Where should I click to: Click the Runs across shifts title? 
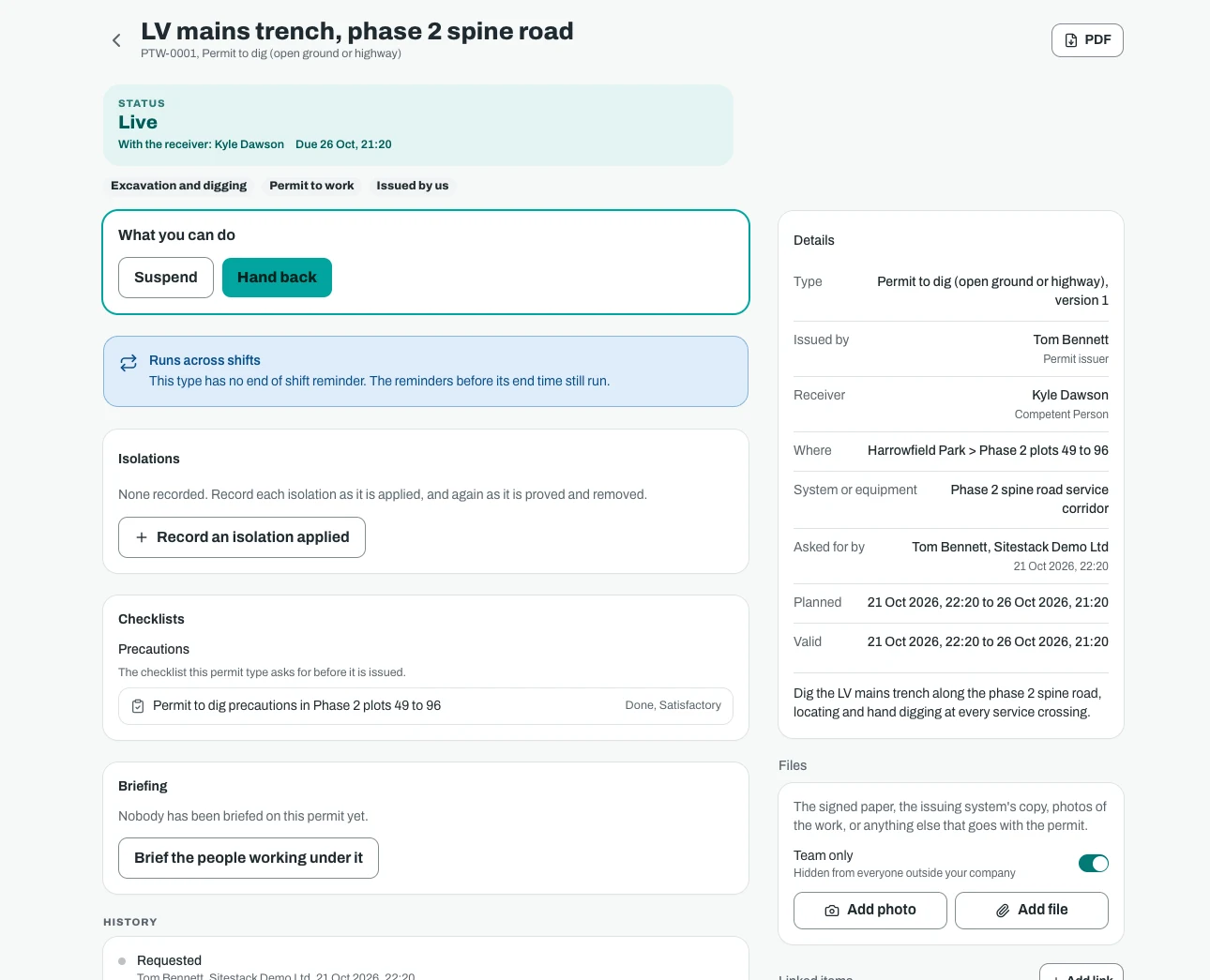pos(204,360)
